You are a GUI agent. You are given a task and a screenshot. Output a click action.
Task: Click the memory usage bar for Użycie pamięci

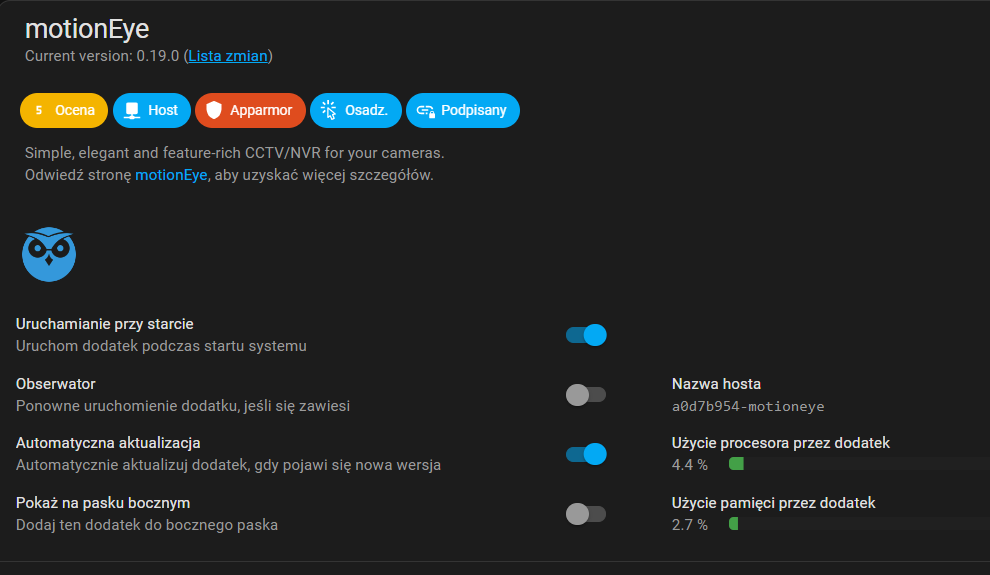point(859,524)
